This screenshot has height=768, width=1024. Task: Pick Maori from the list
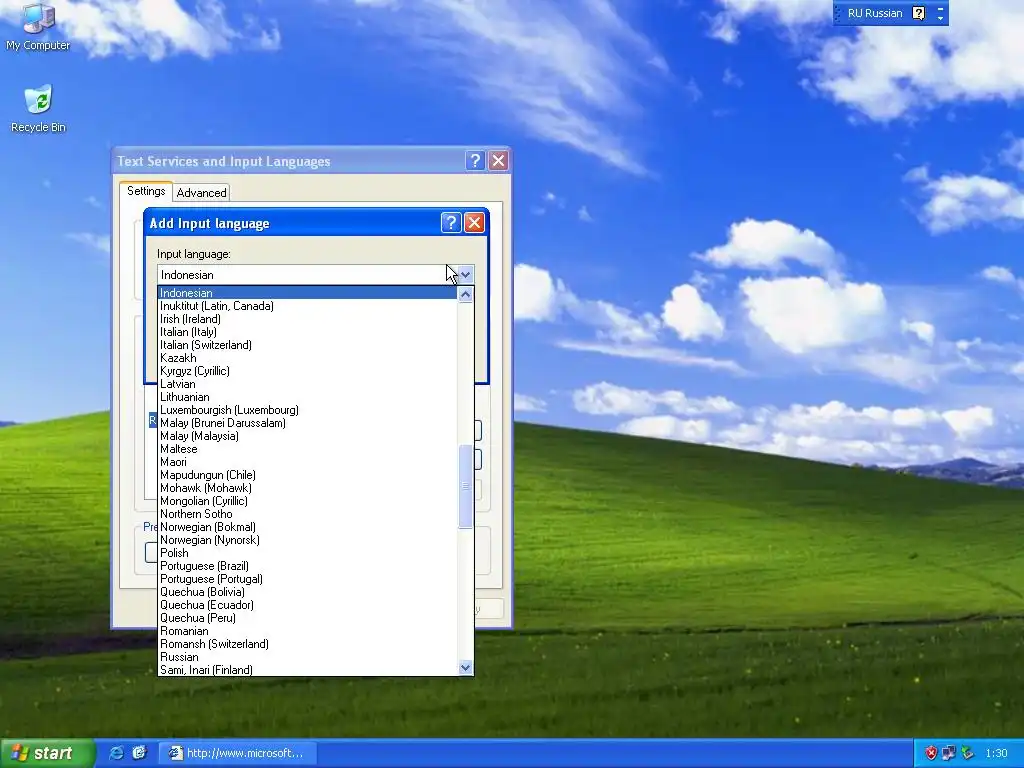[x=308, y=462]
